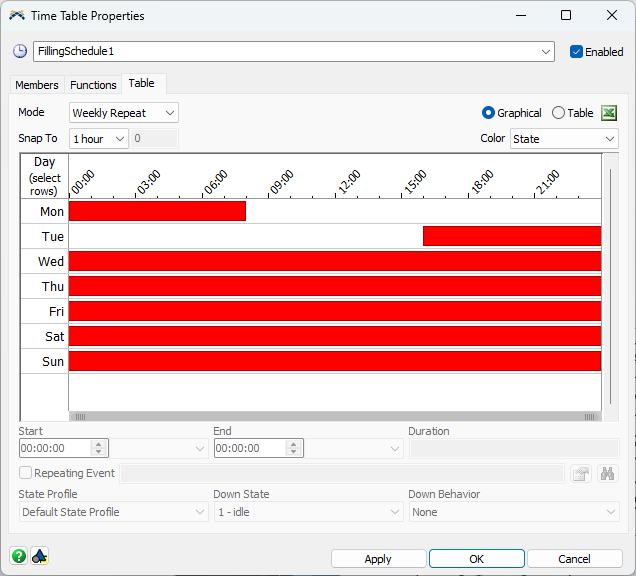636x576 pixels.
Task: Expand the Snap To 1 hour dropdown
Action: point(99,139)
